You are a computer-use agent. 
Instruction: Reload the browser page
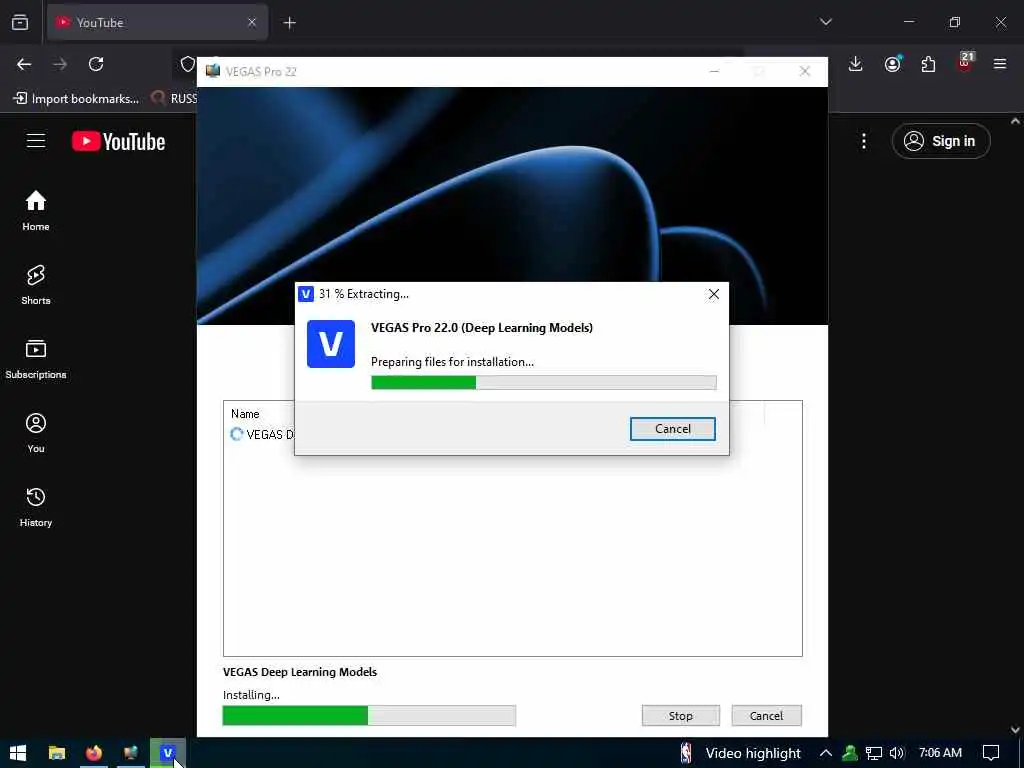point(96,64)
